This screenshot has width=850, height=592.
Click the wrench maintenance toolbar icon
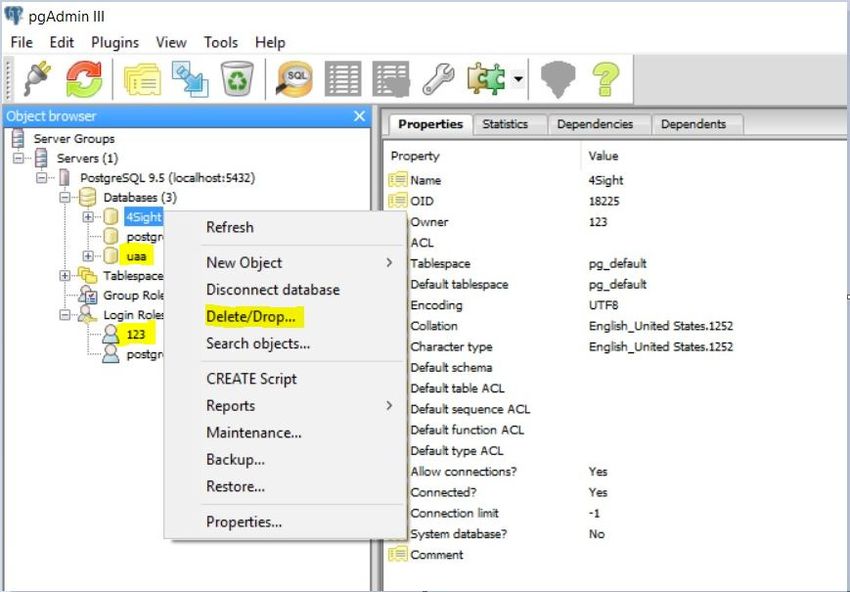[x=438, y=80]
